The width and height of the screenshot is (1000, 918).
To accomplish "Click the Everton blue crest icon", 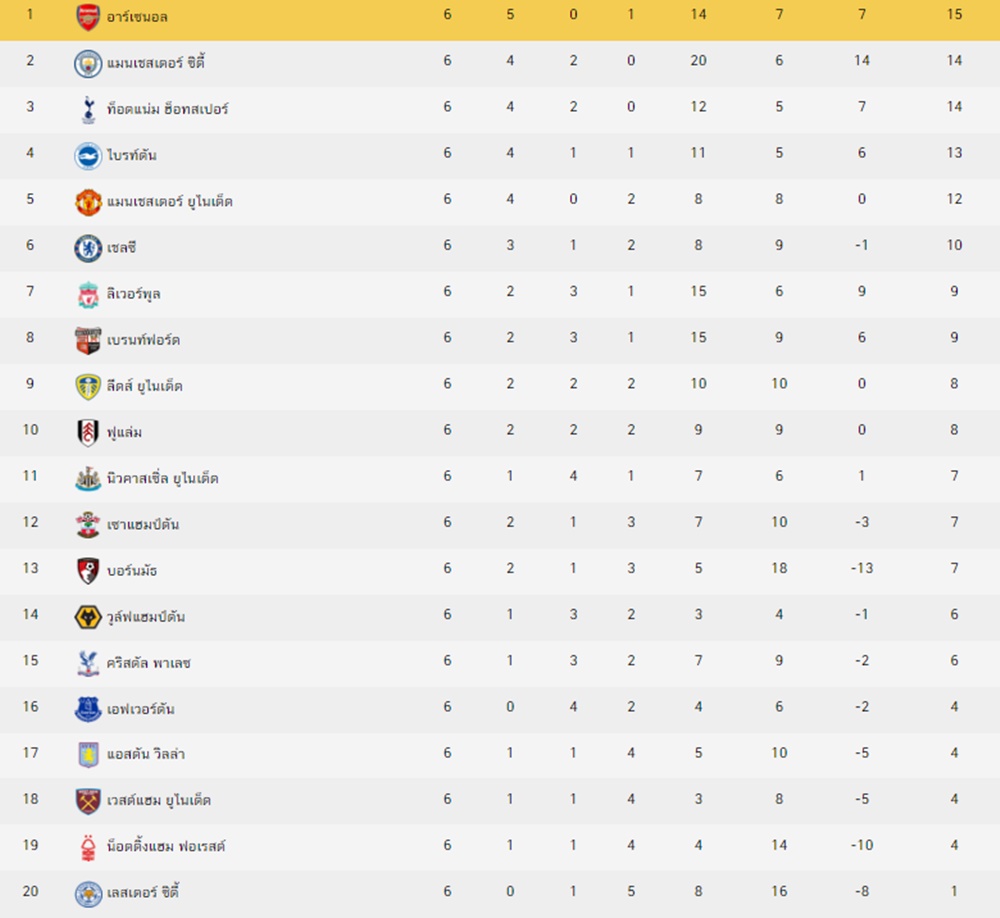I will (x=88, y=709).
